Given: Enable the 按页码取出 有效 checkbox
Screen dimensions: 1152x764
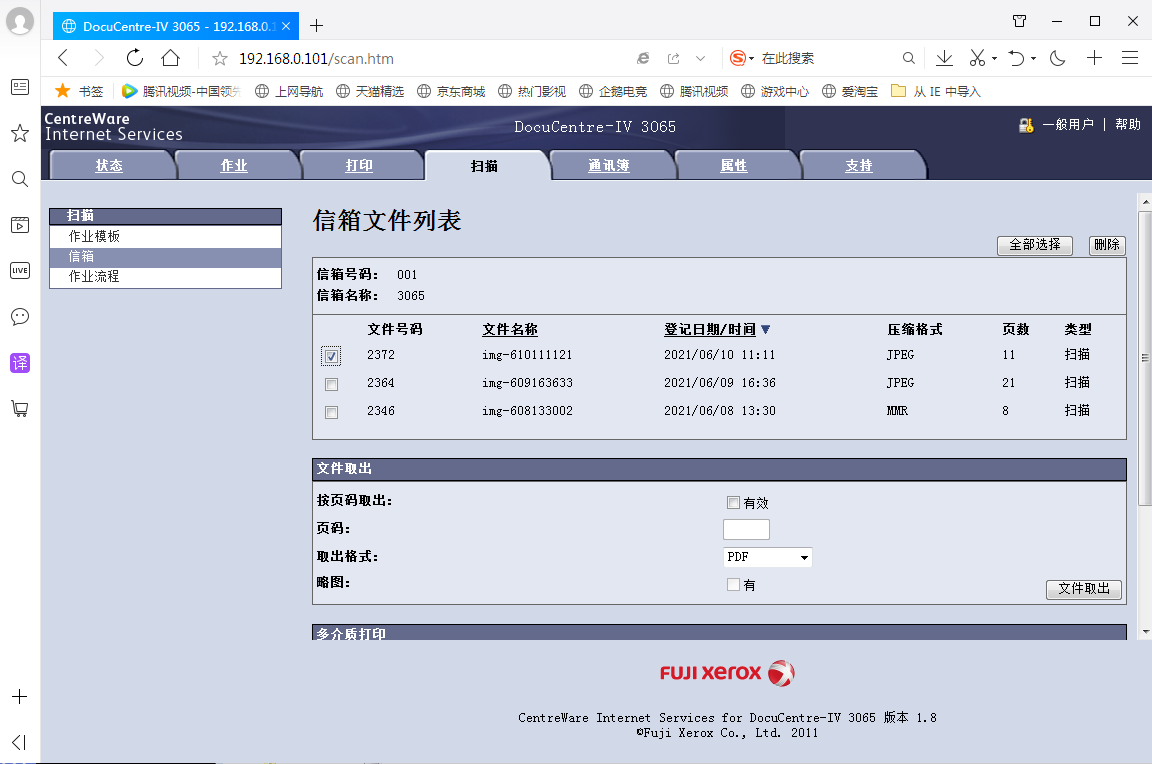Looking at the screenshot, I should point(733,503).
